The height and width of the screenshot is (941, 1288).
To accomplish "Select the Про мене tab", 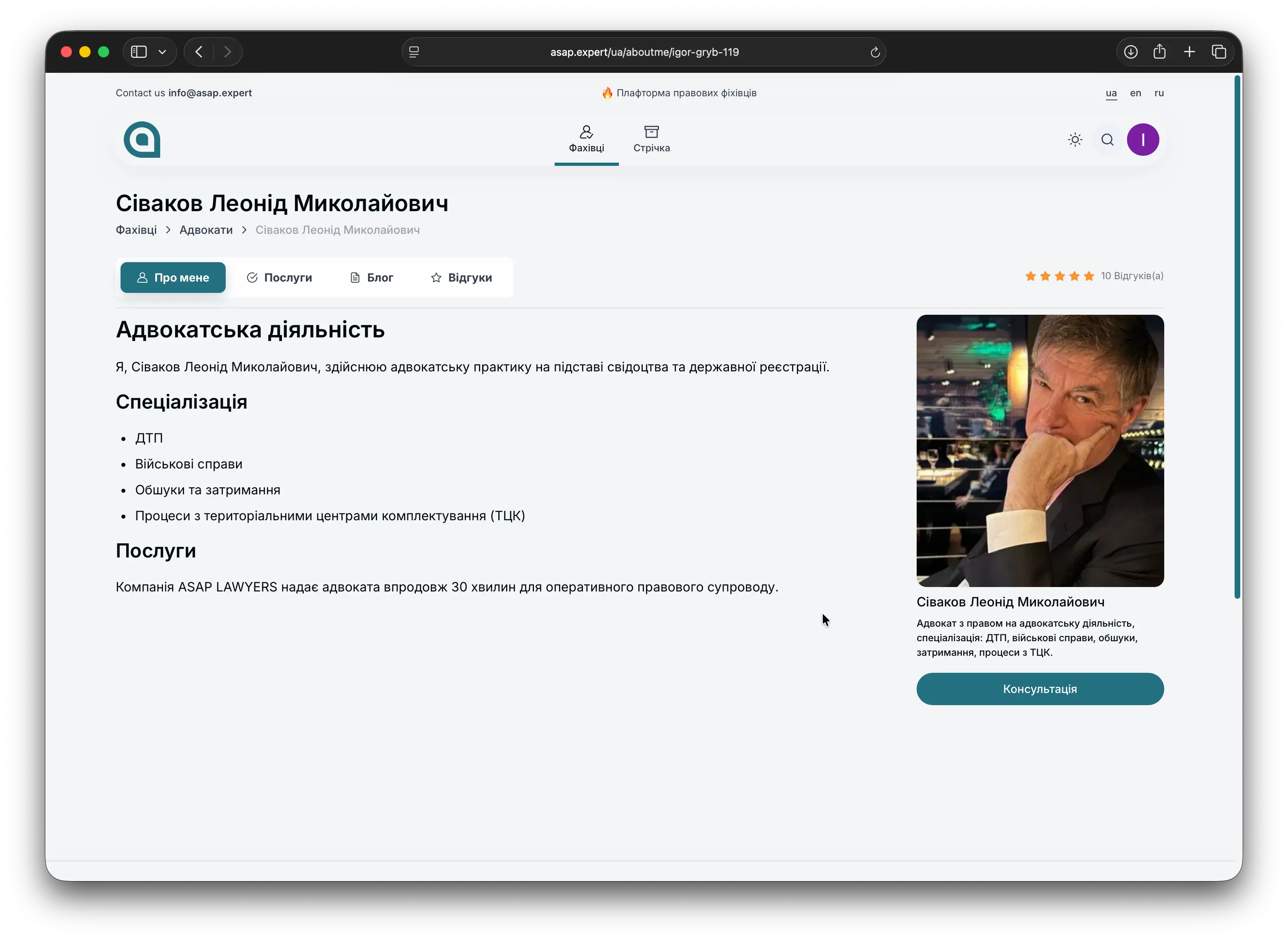I will point(173,278).
